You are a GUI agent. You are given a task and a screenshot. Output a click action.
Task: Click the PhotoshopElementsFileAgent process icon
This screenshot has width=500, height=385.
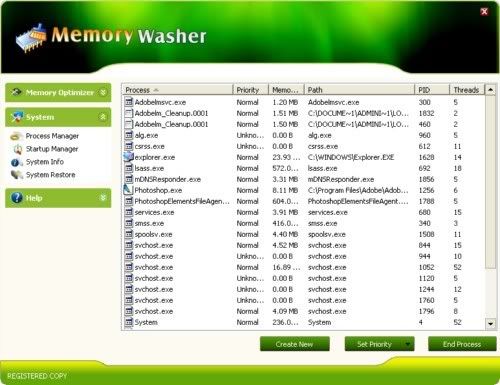(x=129, y=201)
